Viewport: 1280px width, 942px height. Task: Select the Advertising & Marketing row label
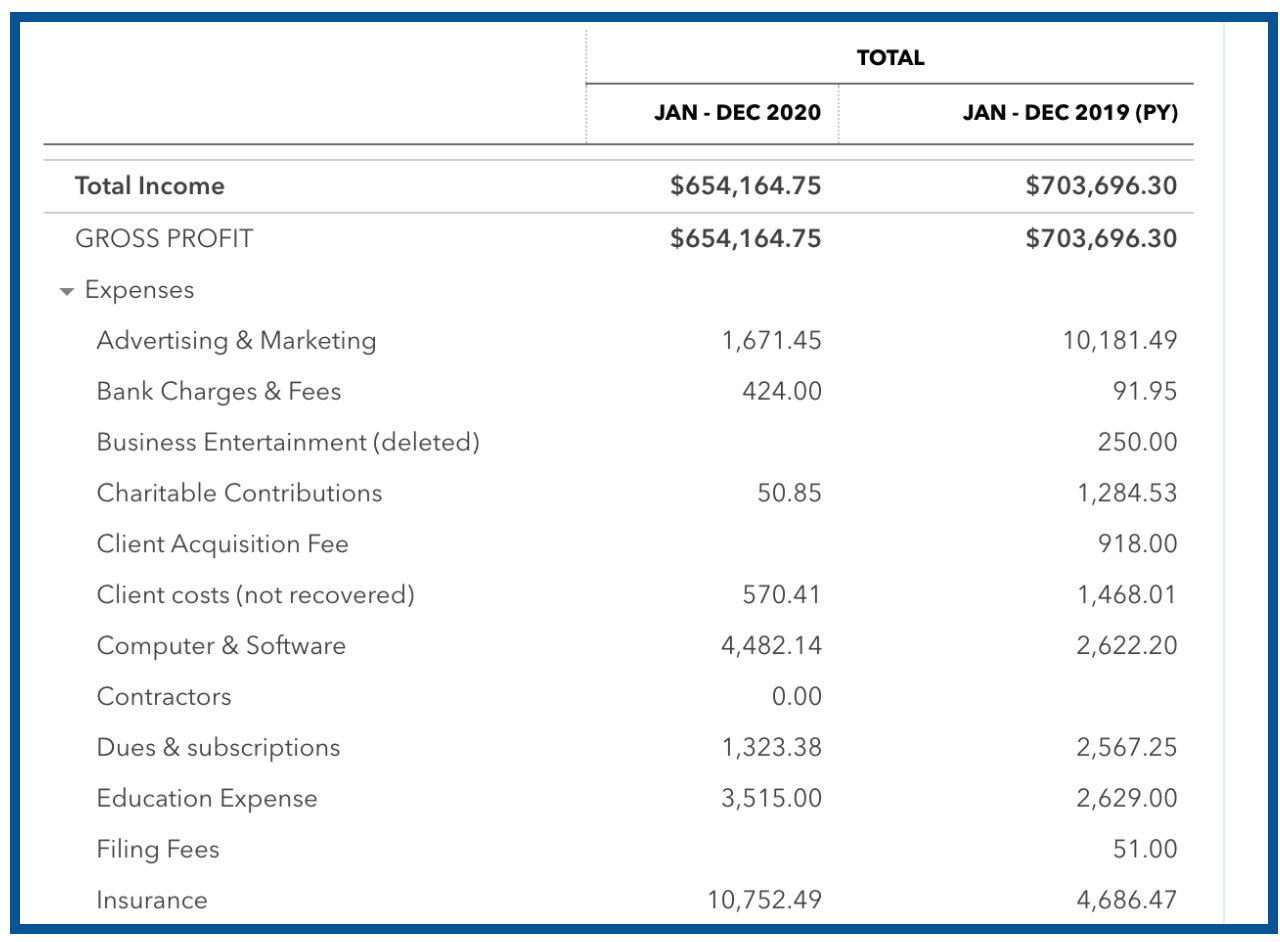click(x=236, y=341)
